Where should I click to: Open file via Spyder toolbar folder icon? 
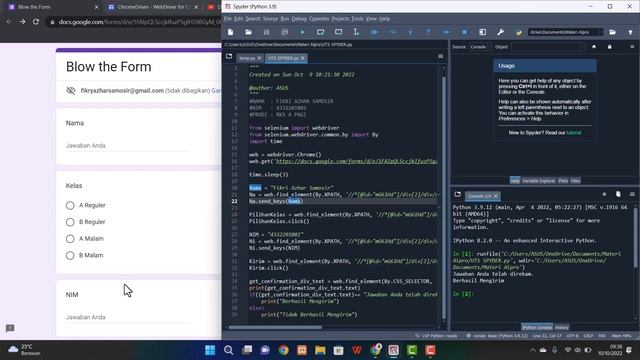coord(248,32)
